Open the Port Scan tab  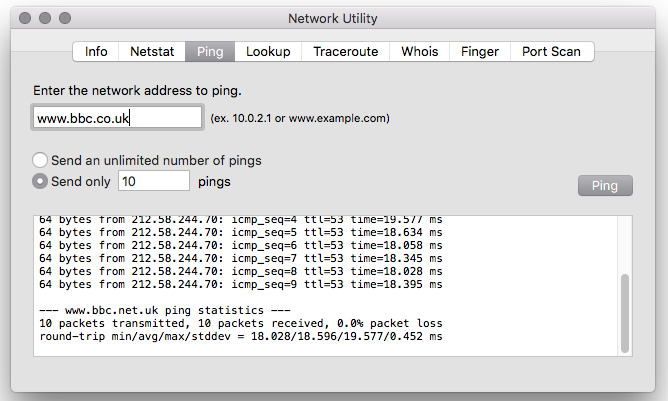pyautogui.click(x=551, y=51)
